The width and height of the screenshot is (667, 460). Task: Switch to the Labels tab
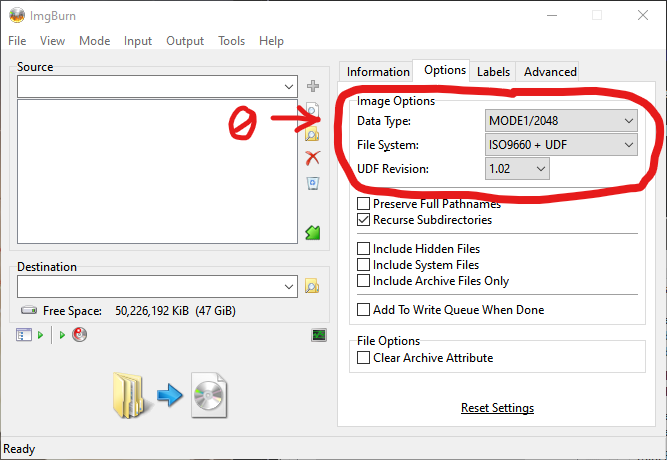coord(493,71)
